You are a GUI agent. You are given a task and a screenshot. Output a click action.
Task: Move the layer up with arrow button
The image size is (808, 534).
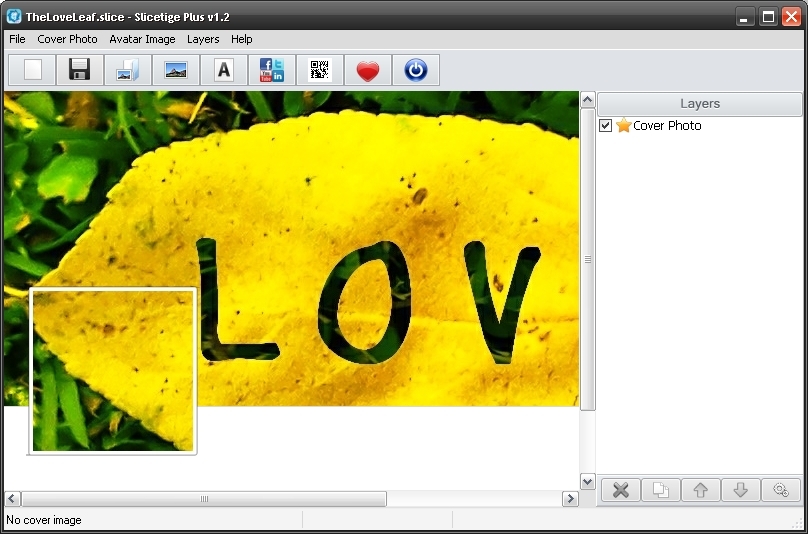pyautogui.click(x=700, y=490)
